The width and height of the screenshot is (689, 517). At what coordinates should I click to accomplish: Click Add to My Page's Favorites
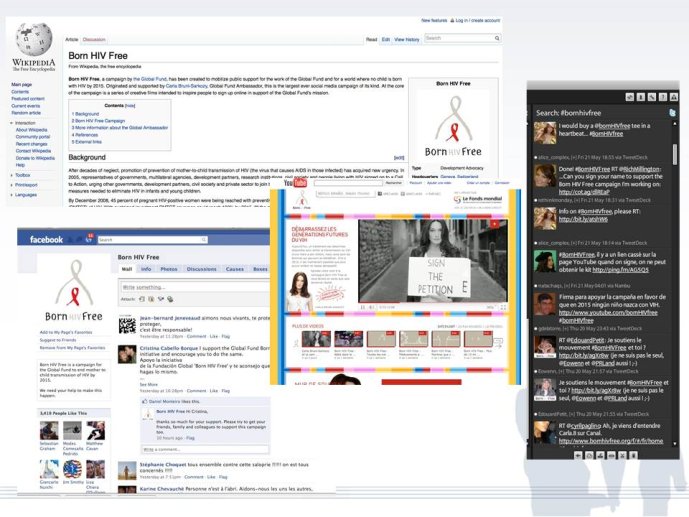(66, 333)
